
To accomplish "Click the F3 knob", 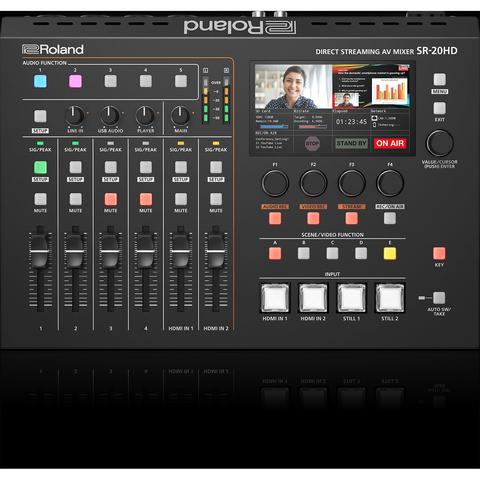I will 352,183.
